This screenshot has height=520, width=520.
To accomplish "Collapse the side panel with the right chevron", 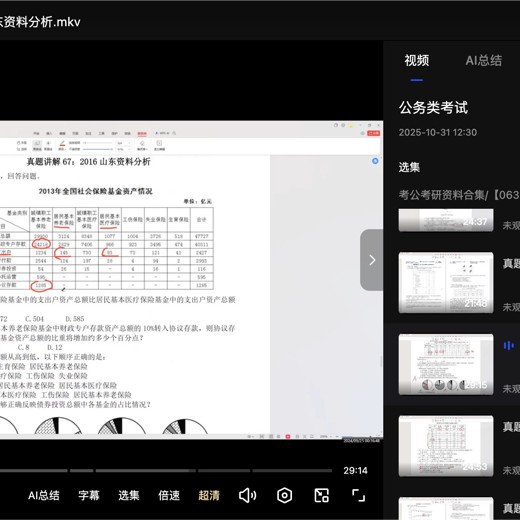I will coord(372,260).
